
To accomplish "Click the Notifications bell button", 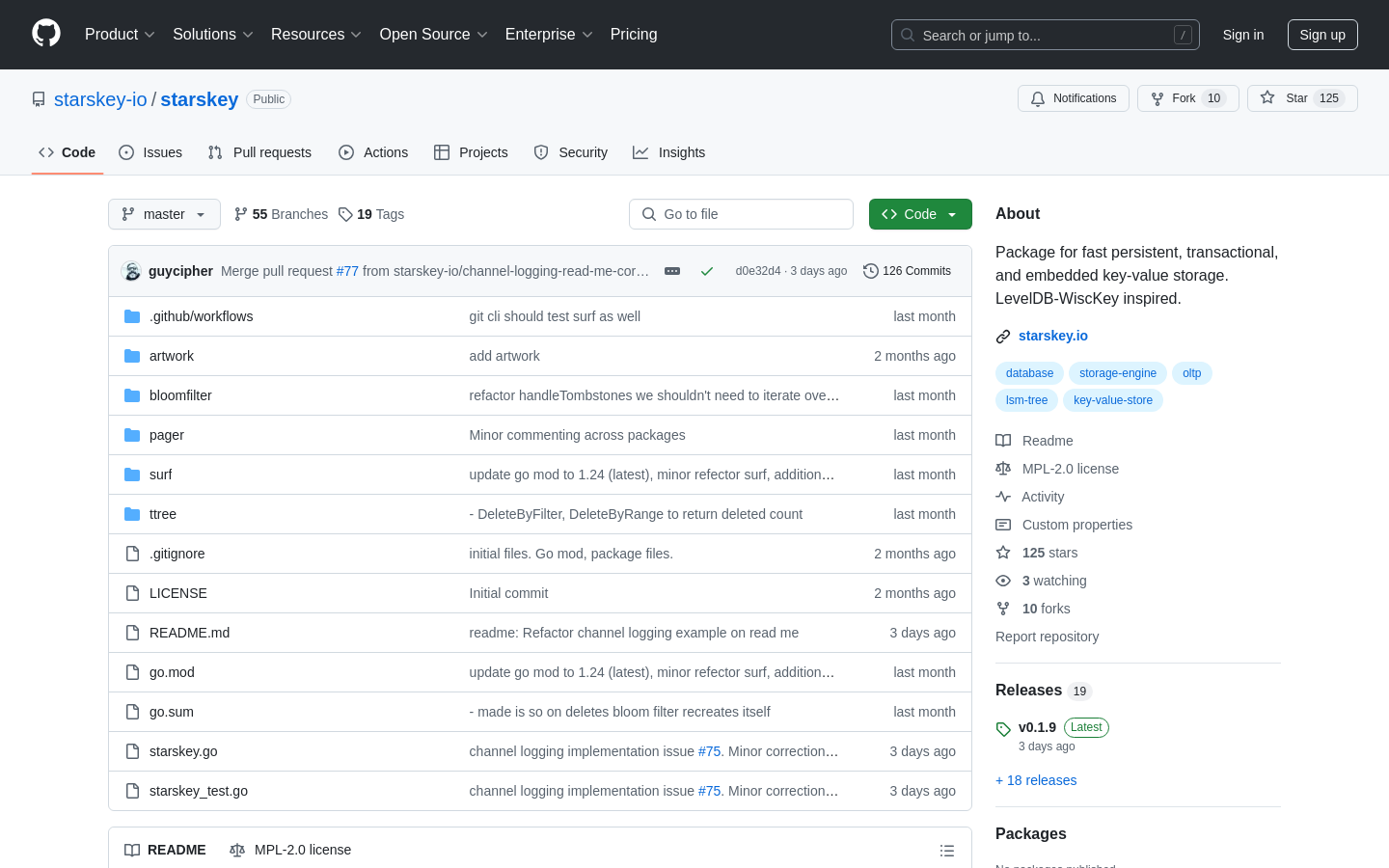I will pos(1073,98).
